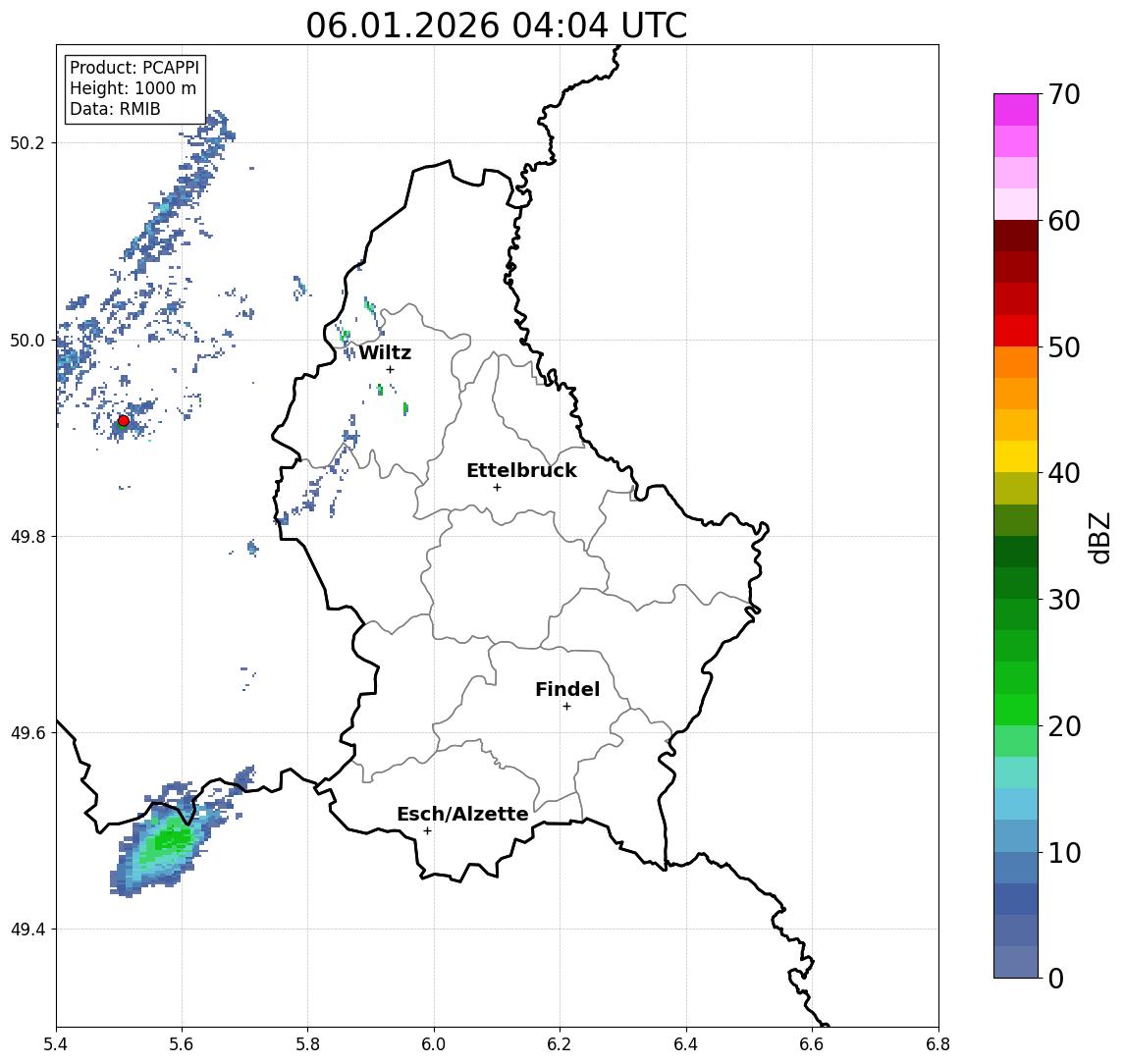Pick the bottom slate-blue swatch above 0 dBZ
The height and width of the screenshot is (1064, 1124).
[x=1016, y=962]
